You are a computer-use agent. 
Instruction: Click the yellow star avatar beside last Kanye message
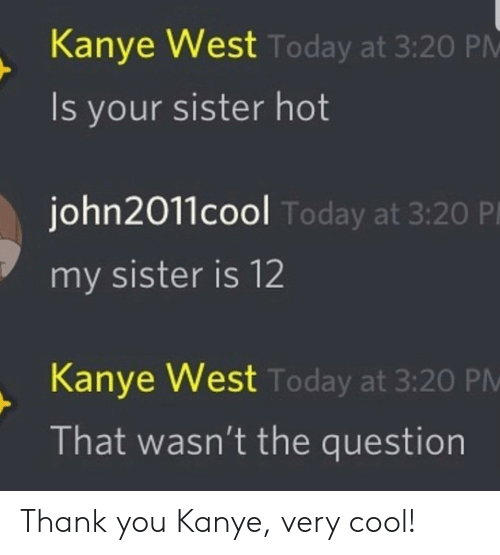click(5, 404)
